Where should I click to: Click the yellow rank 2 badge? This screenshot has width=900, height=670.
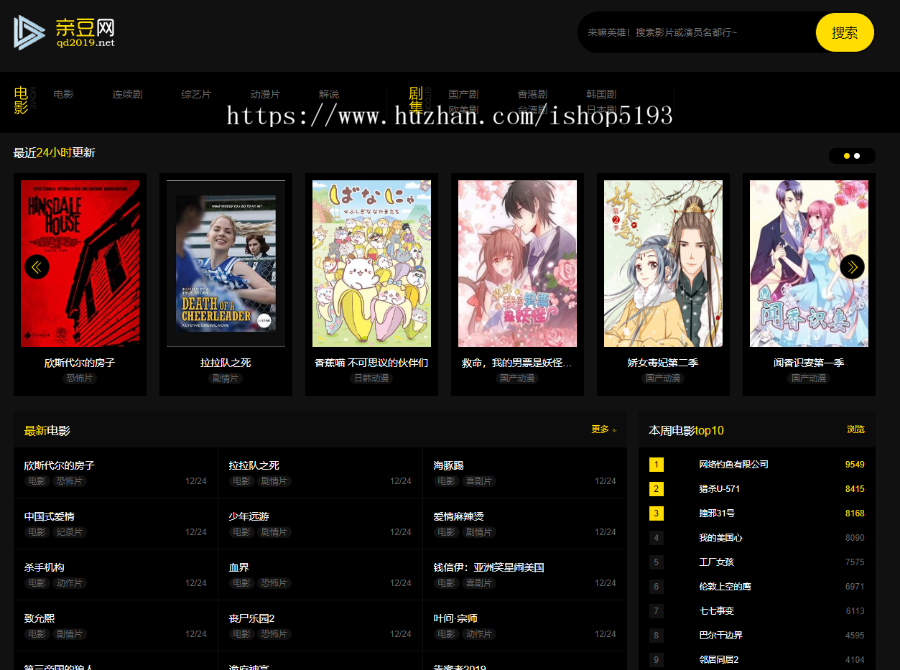[656, 489]
